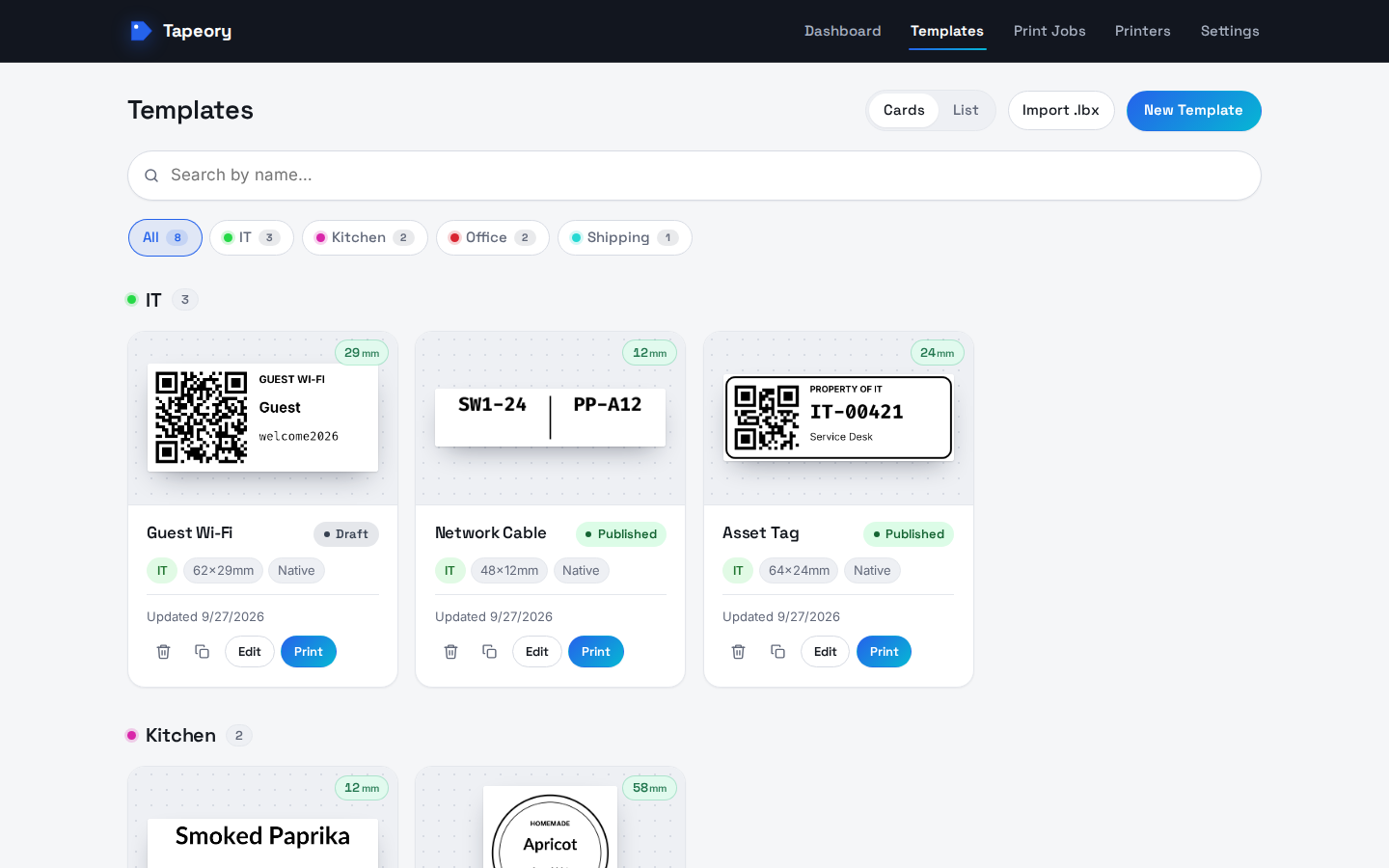Click Asset Tag's Published badge
1389x868 pixels.
pyautogui.click(x=909, y=534)
